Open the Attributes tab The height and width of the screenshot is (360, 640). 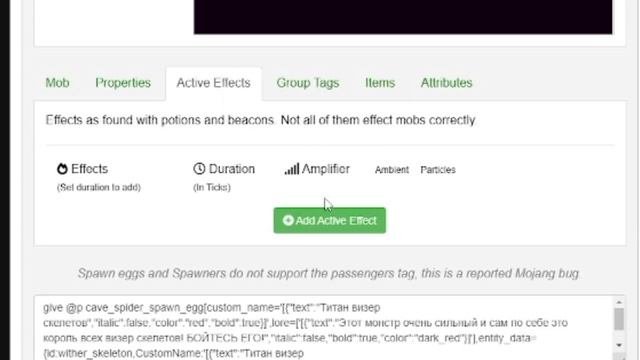[447, 83]
